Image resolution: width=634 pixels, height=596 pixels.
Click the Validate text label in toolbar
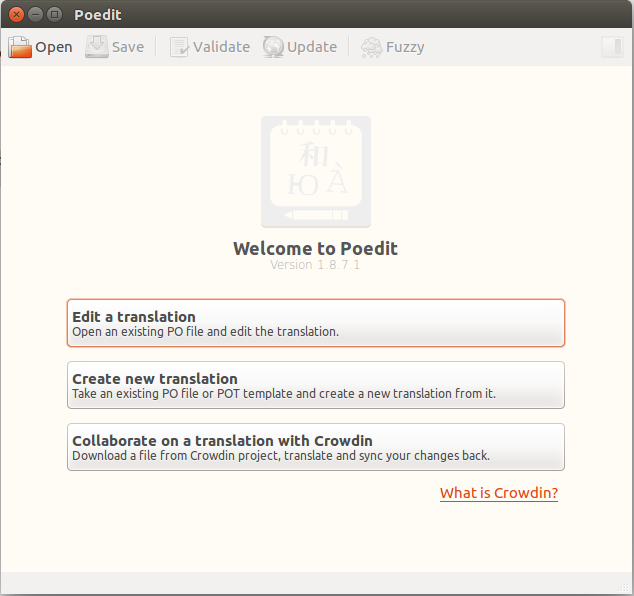tap(221, 47)
